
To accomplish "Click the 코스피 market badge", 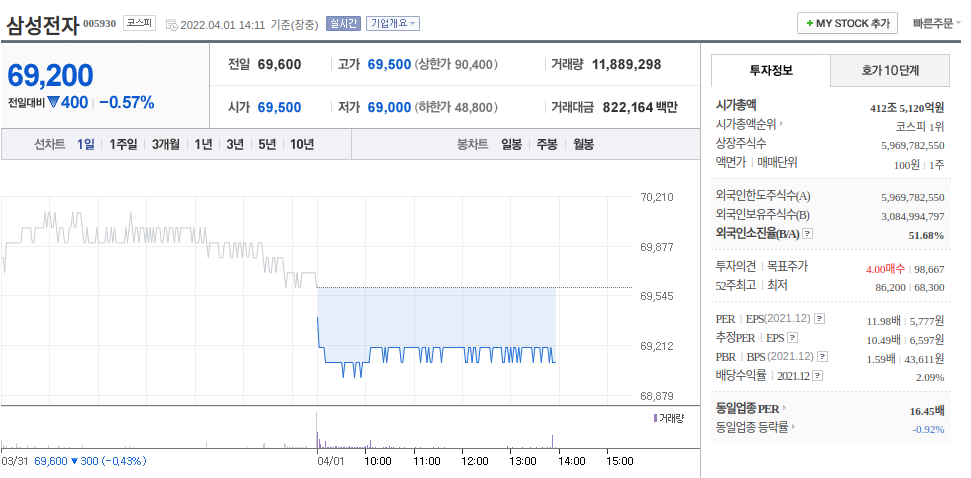I will point(139,24).
